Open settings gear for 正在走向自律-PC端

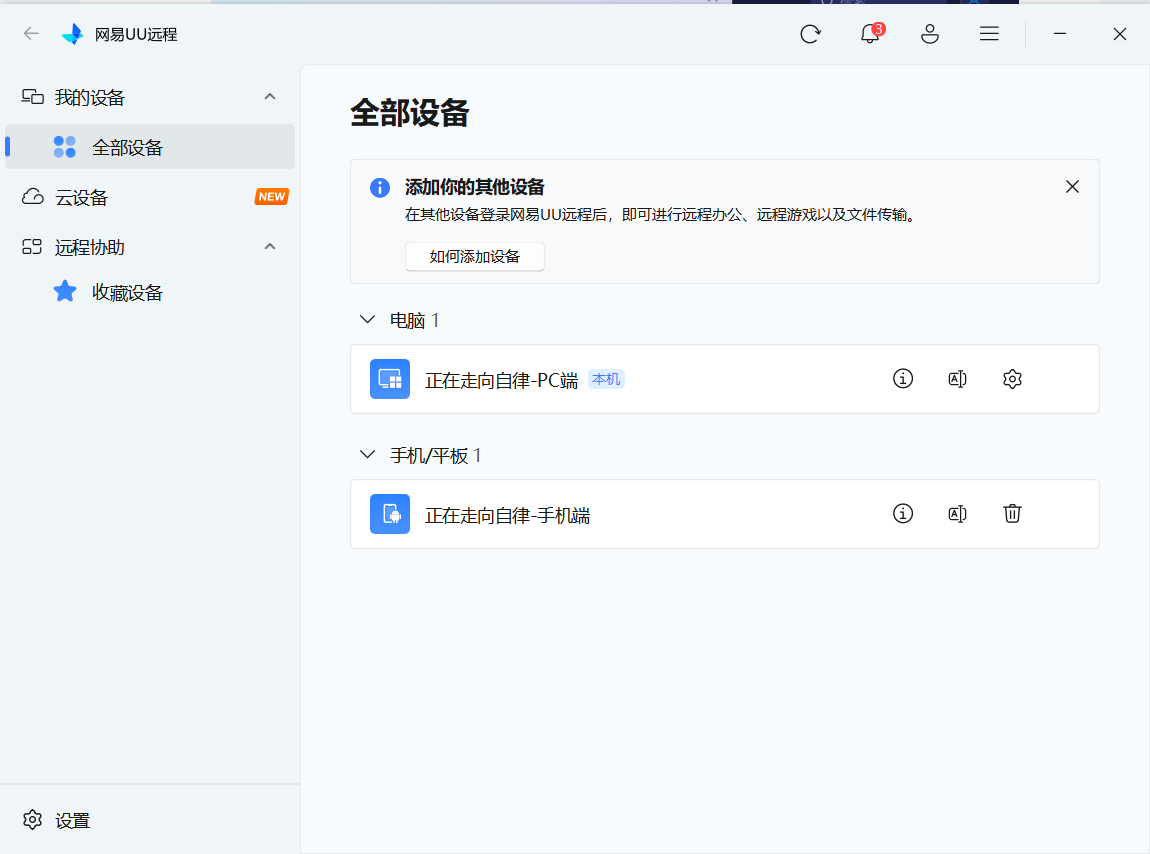(x=1012, y=379)
